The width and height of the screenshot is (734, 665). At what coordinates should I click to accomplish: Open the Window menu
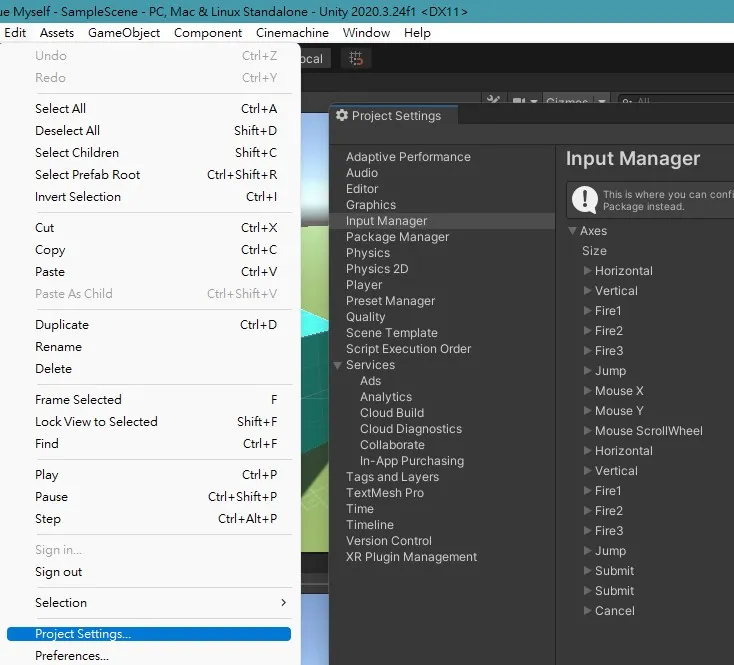click(366, 33)
